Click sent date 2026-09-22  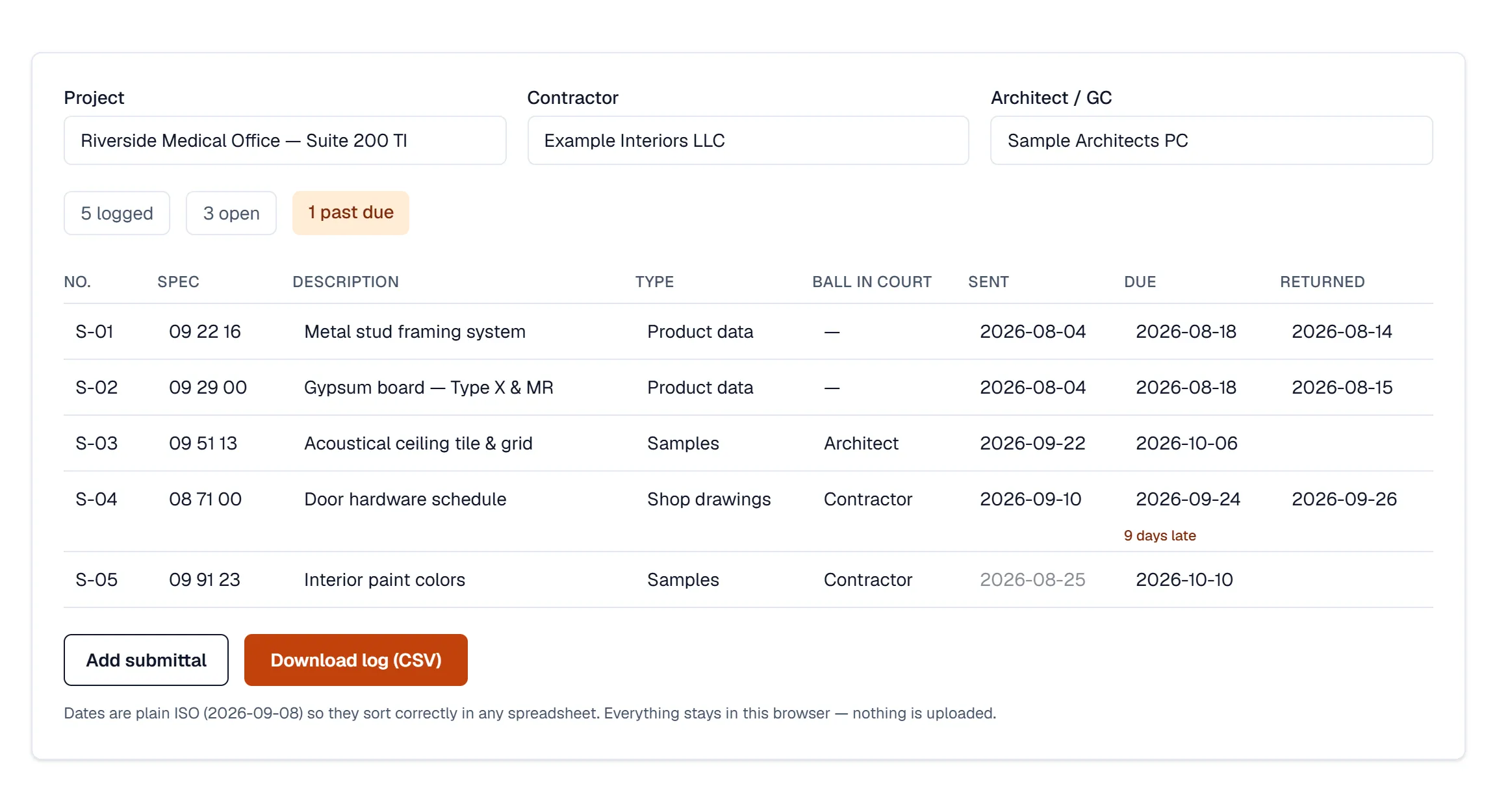[1032, 443]
